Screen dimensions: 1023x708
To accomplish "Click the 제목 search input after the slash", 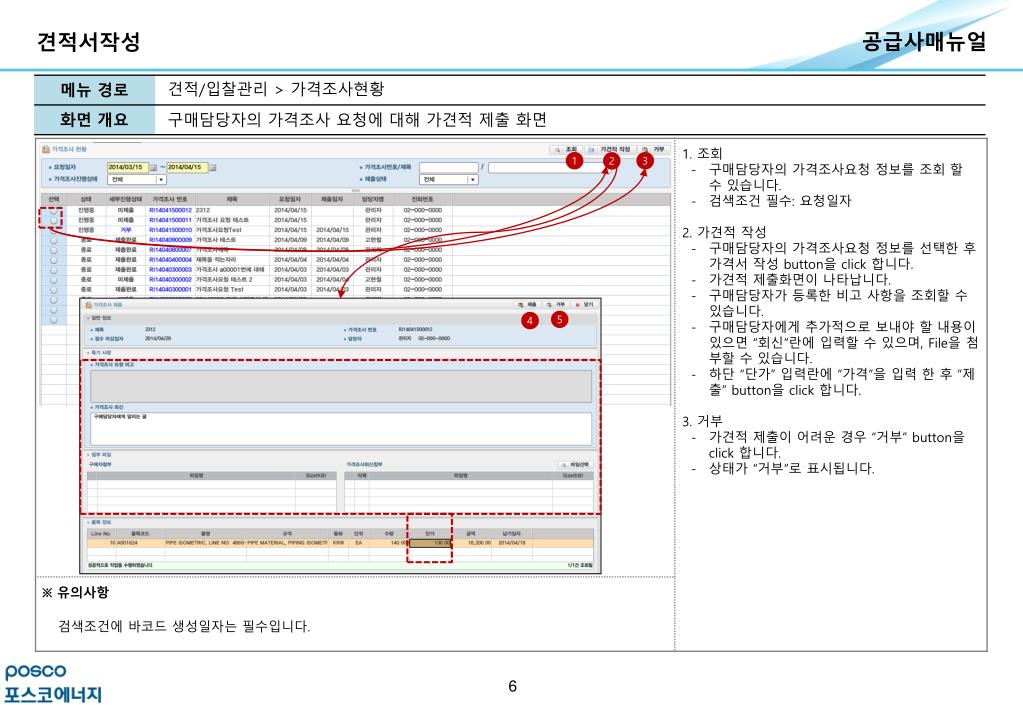I will [x=547, y=168].
